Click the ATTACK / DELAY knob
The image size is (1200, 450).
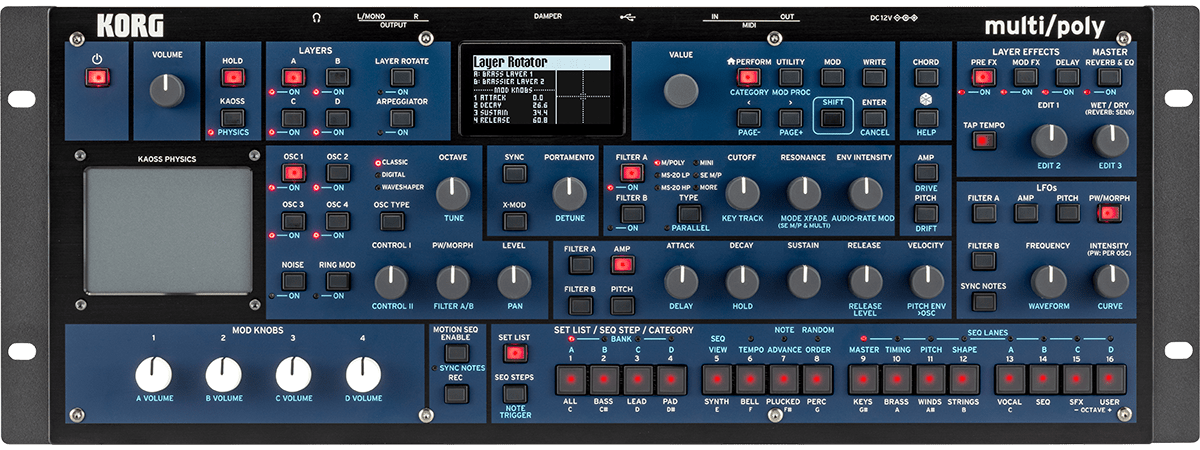[680, 280]
